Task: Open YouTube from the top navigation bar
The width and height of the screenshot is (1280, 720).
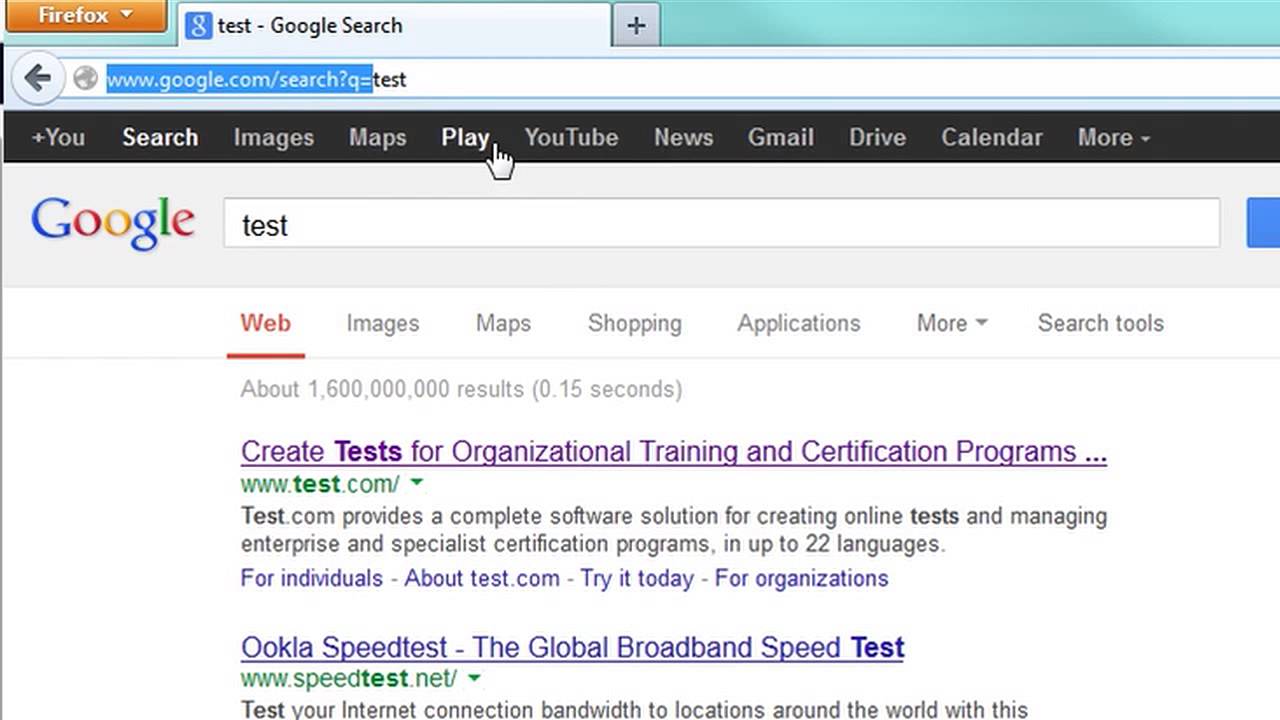Action: (571, 138)
